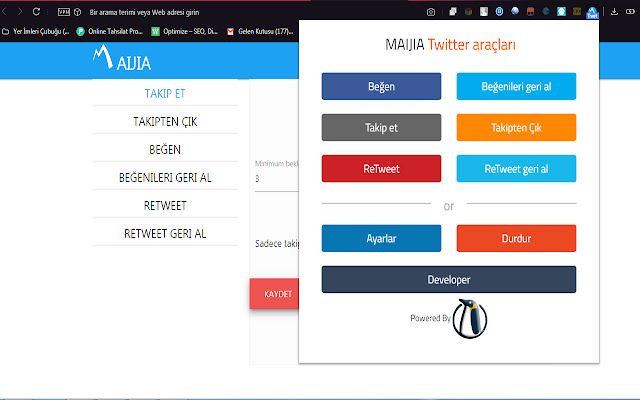640x400 pixels.
Task: Click the Durdur stop button
Action: pos(516,238)
